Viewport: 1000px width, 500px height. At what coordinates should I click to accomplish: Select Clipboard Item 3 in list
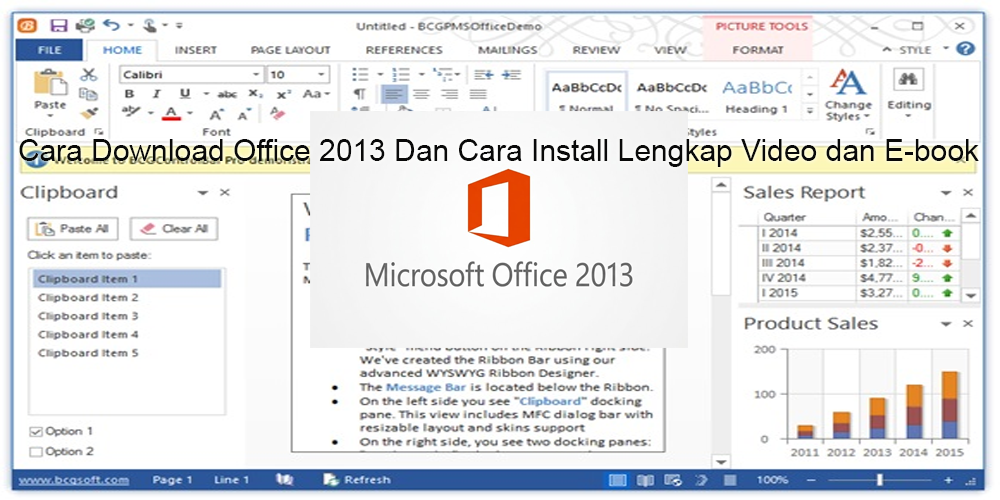click(126, 316)
